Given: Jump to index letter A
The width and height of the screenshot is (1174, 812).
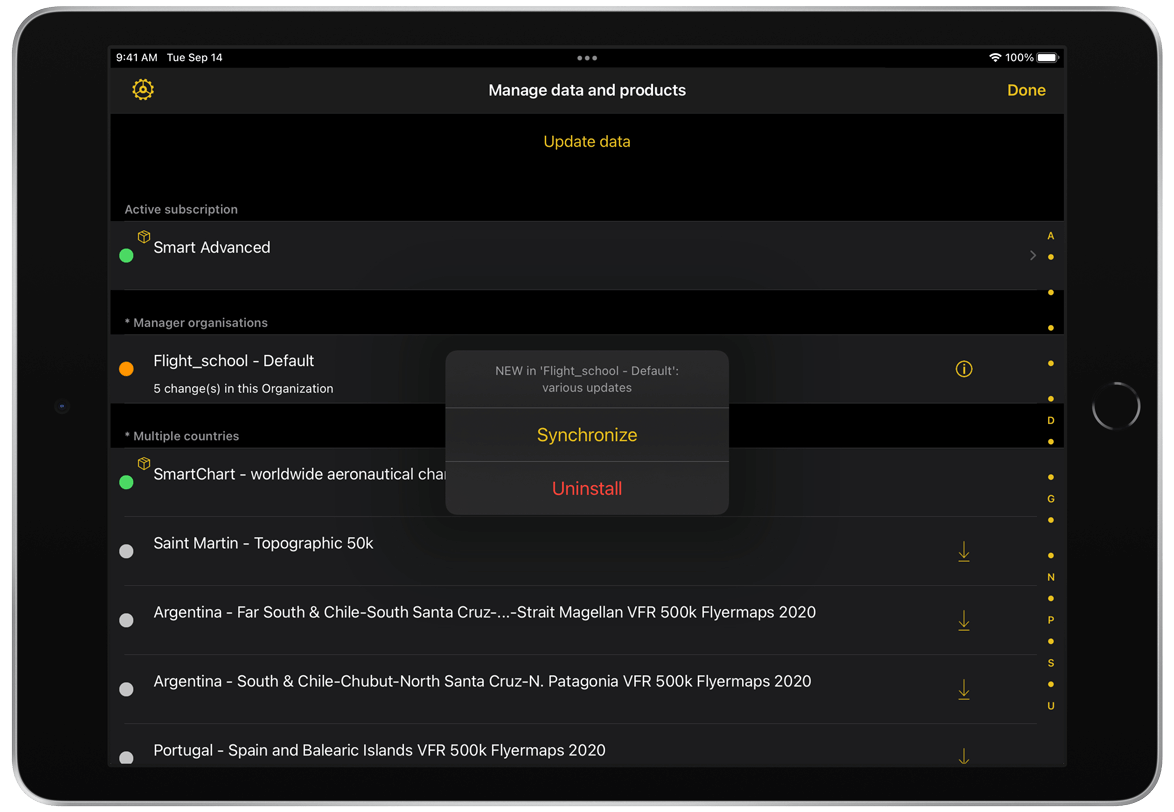Looking at the screenshot, I should pos(1050,236).
